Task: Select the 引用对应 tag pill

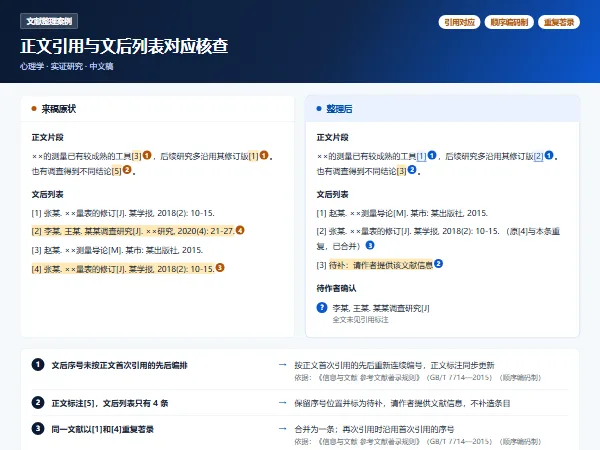Action: (x=459, y=22)
